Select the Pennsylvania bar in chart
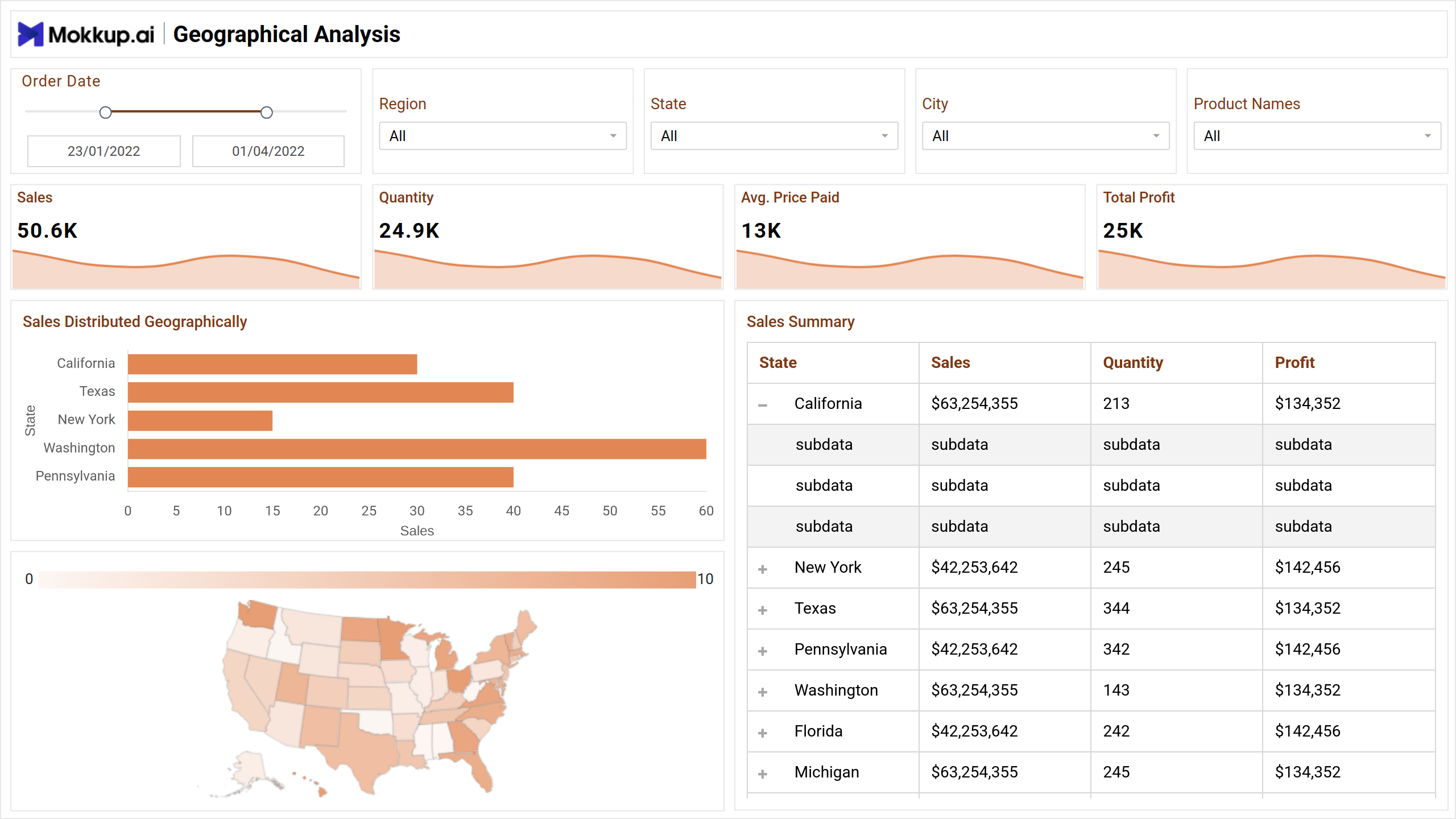This screenshot has width=1456, height=819. pyautogui.click(x=321, y=477)
